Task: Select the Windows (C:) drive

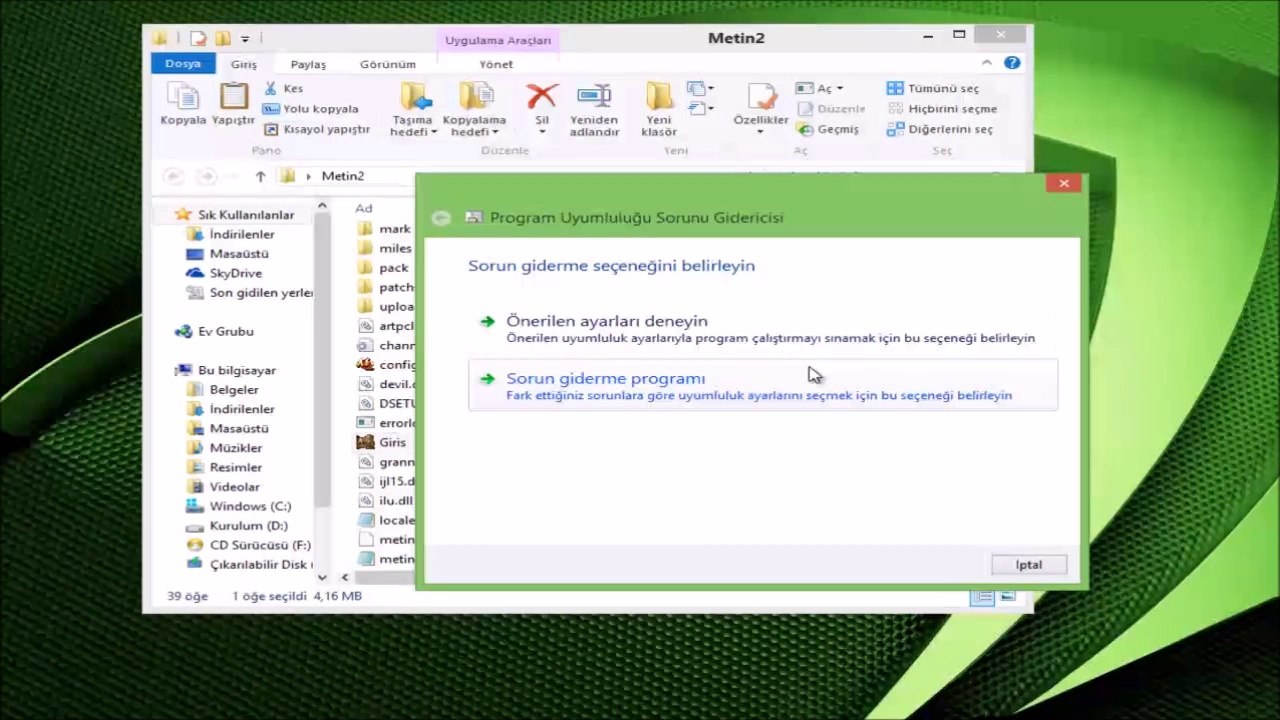Action: pyautogui.click(x=239, y=506)
